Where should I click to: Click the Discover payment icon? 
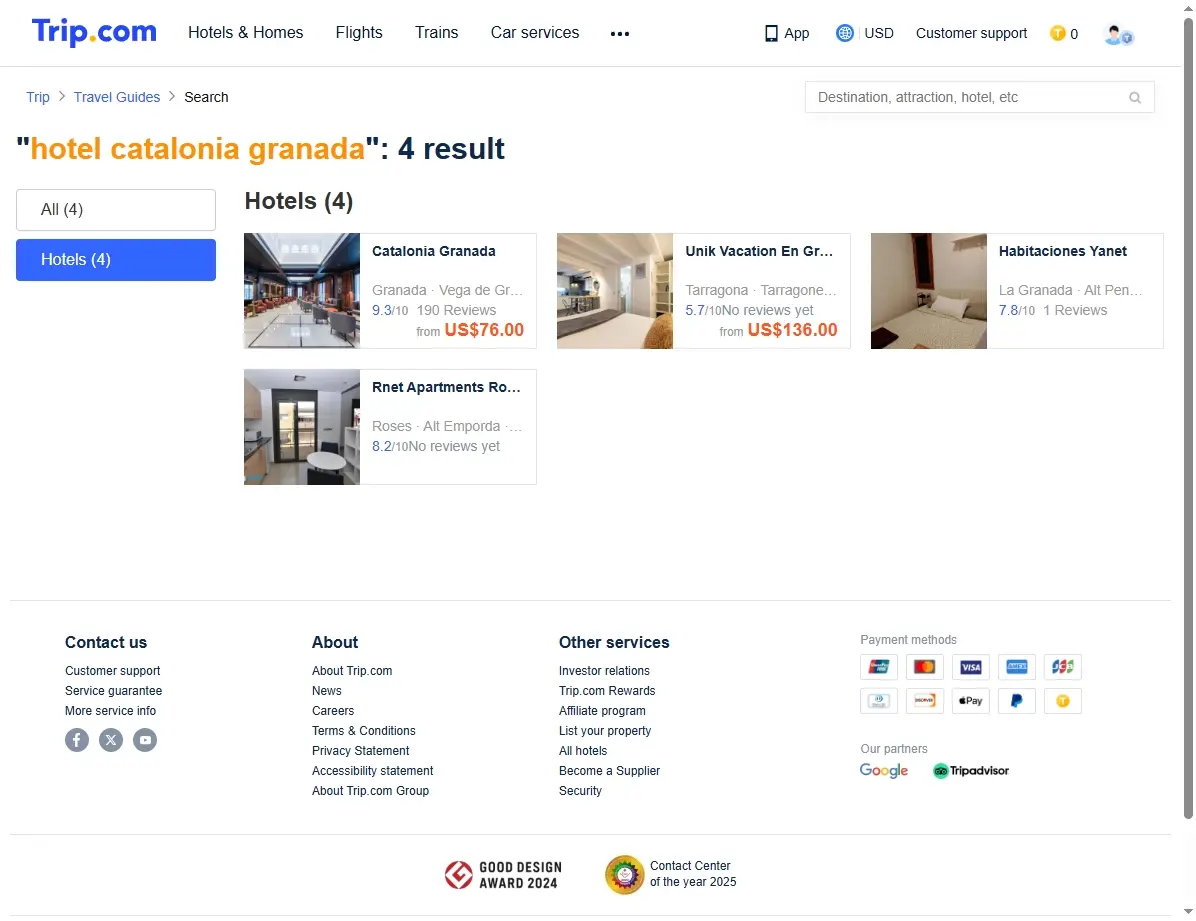(x=924, y=700)
